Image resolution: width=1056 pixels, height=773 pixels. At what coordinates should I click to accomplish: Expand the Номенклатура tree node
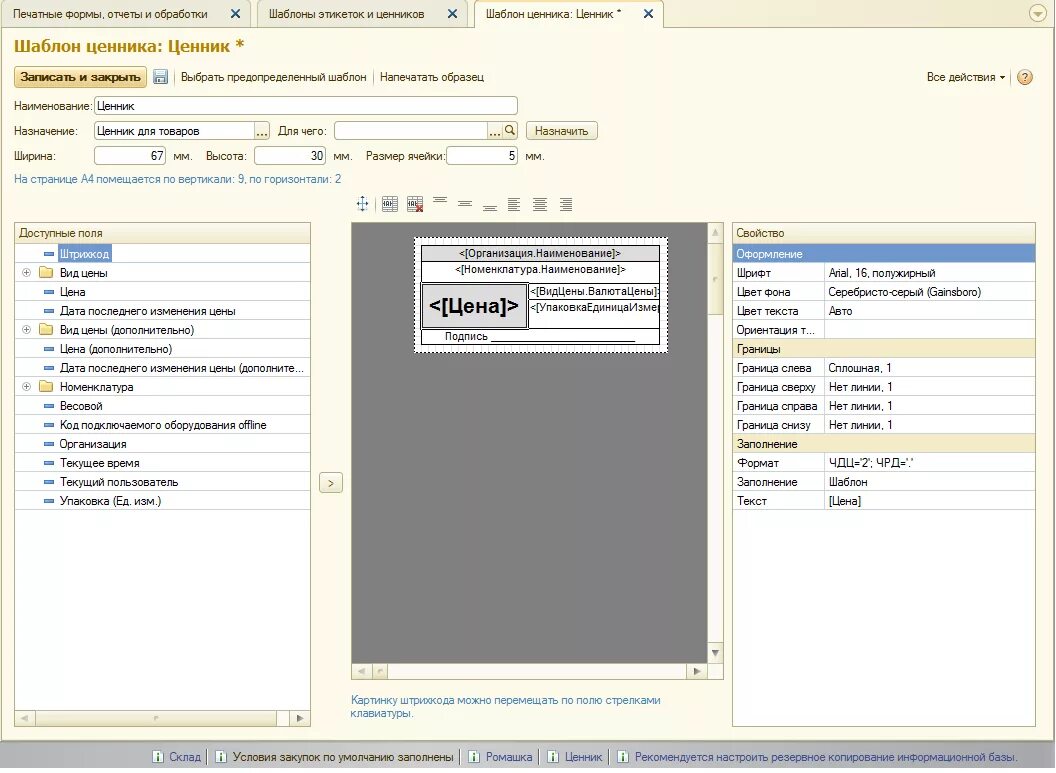tap(26, 387)
